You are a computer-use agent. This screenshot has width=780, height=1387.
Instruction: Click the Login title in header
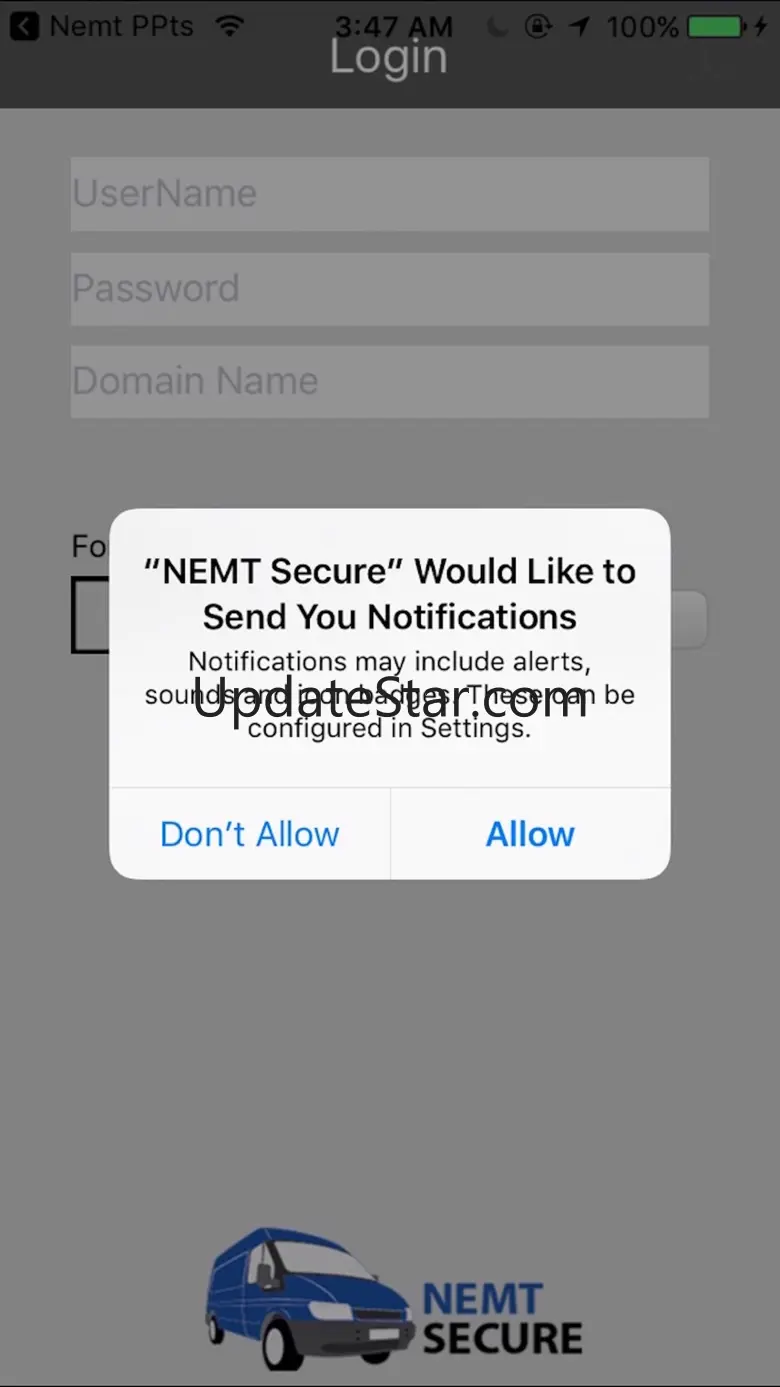pyautogui.click(x=389, y=60)
